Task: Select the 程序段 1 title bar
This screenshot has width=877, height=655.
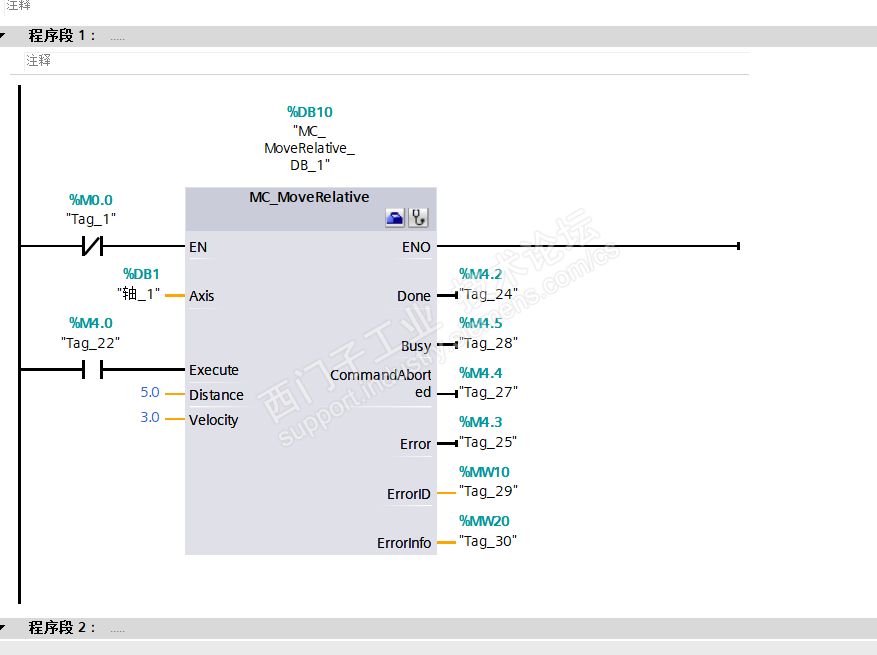Action: click(x=62, y=36)
